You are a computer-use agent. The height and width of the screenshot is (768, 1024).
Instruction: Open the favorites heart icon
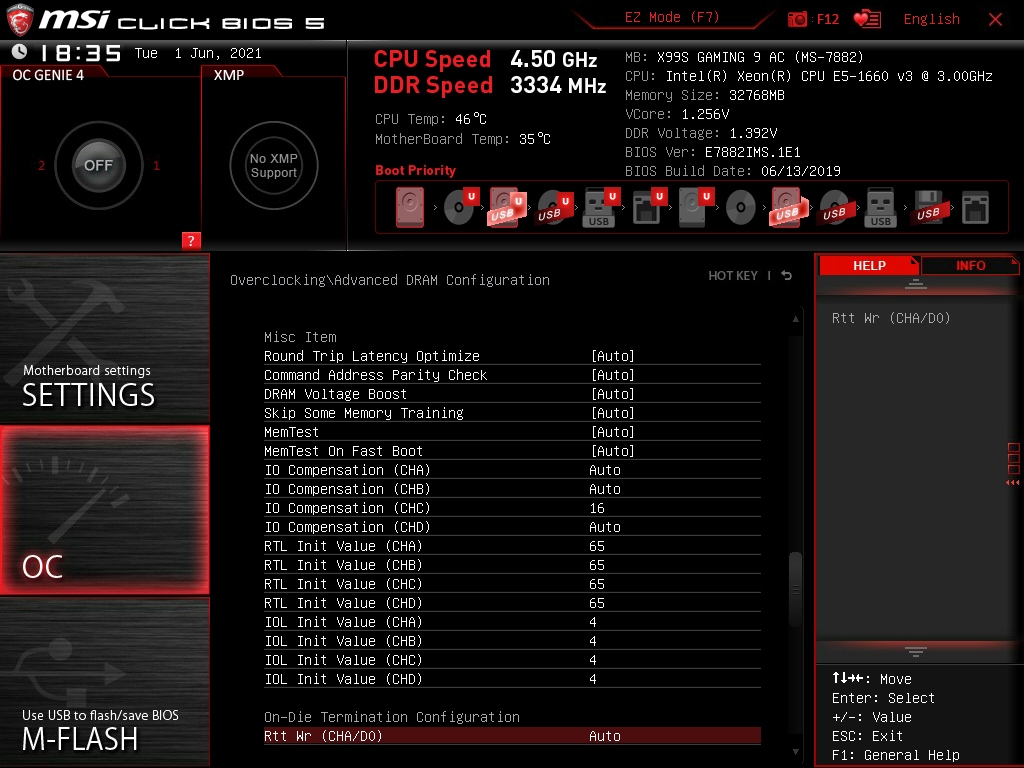point(867,19)
